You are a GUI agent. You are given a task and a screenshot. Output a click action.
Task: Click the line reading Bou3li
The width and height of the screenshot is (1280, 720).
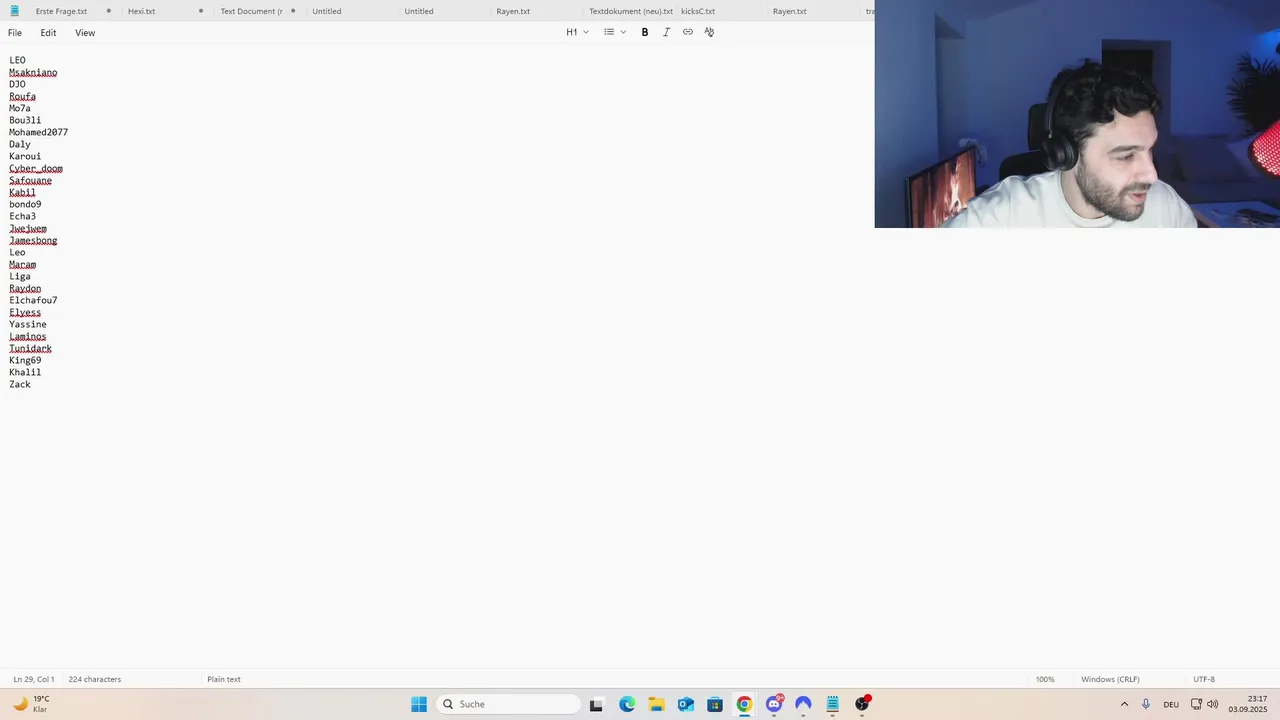25,121
